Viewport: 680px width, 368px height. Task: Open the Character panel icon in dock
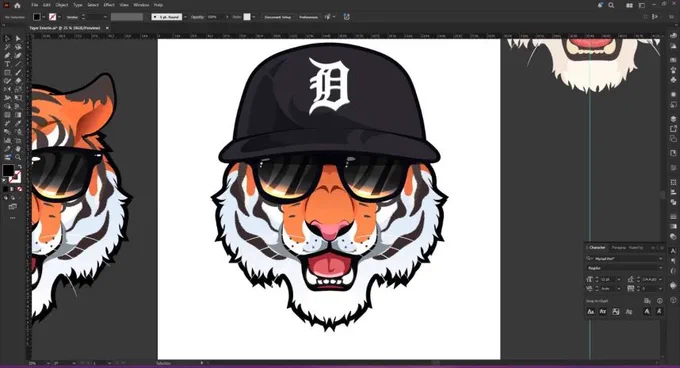click(673, 251)
